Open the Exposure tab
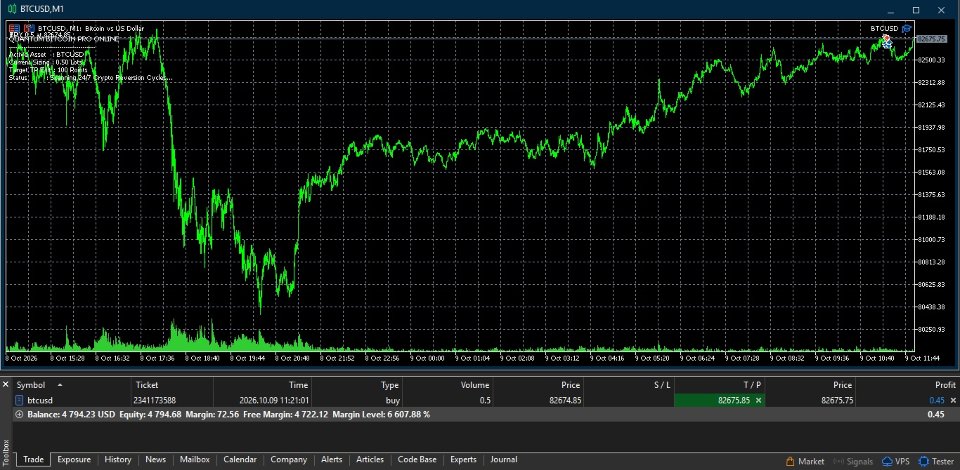 [74, 460]
